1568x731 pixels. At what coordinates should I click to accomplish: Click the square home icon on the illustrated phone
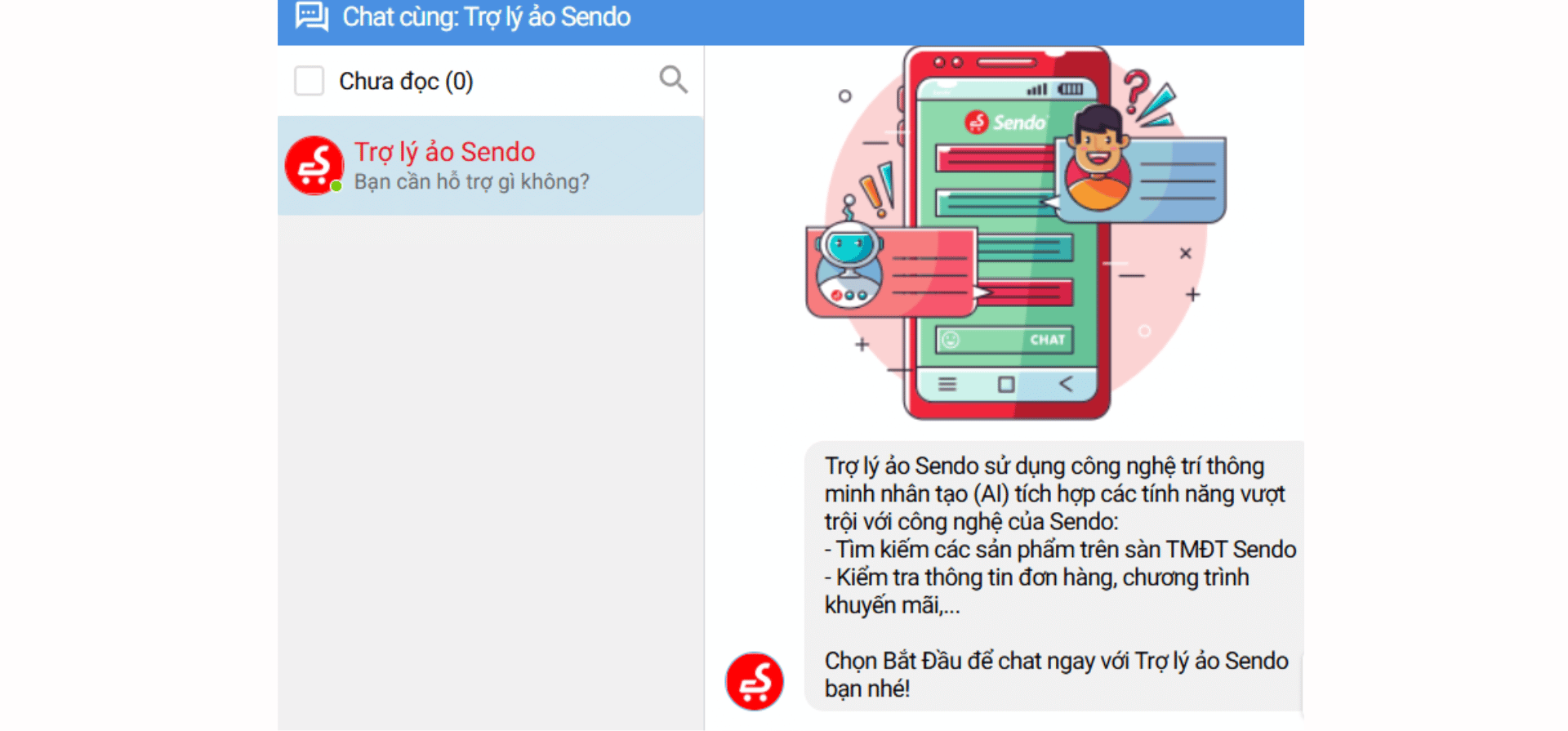[x=1006, y=385]
